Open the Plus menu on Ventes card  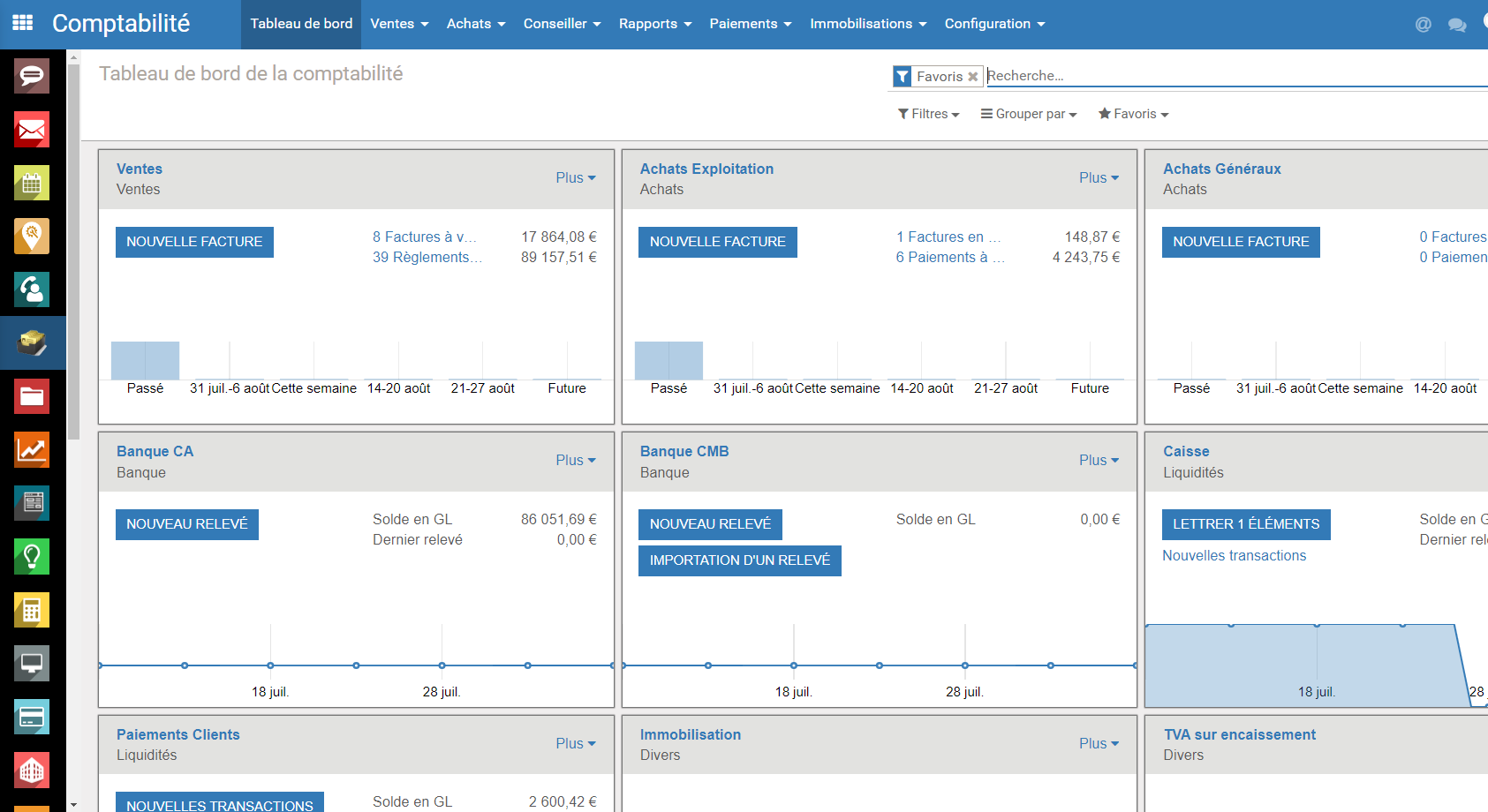click(576, 177)
